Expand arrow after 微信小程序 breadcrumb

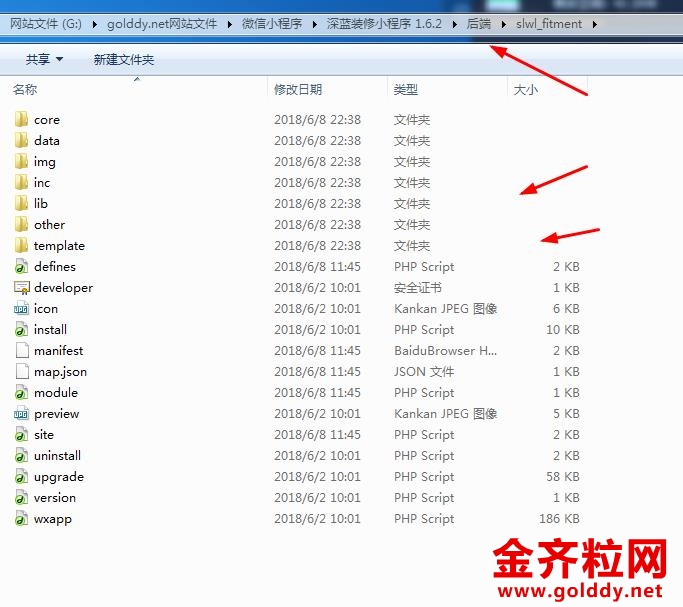click(x=314, y=24)
